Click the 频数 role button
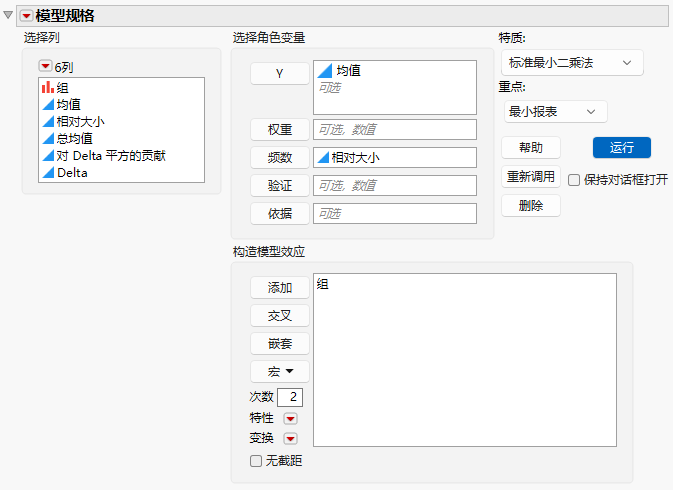This screenshot has width=673, height=490. 280,157
